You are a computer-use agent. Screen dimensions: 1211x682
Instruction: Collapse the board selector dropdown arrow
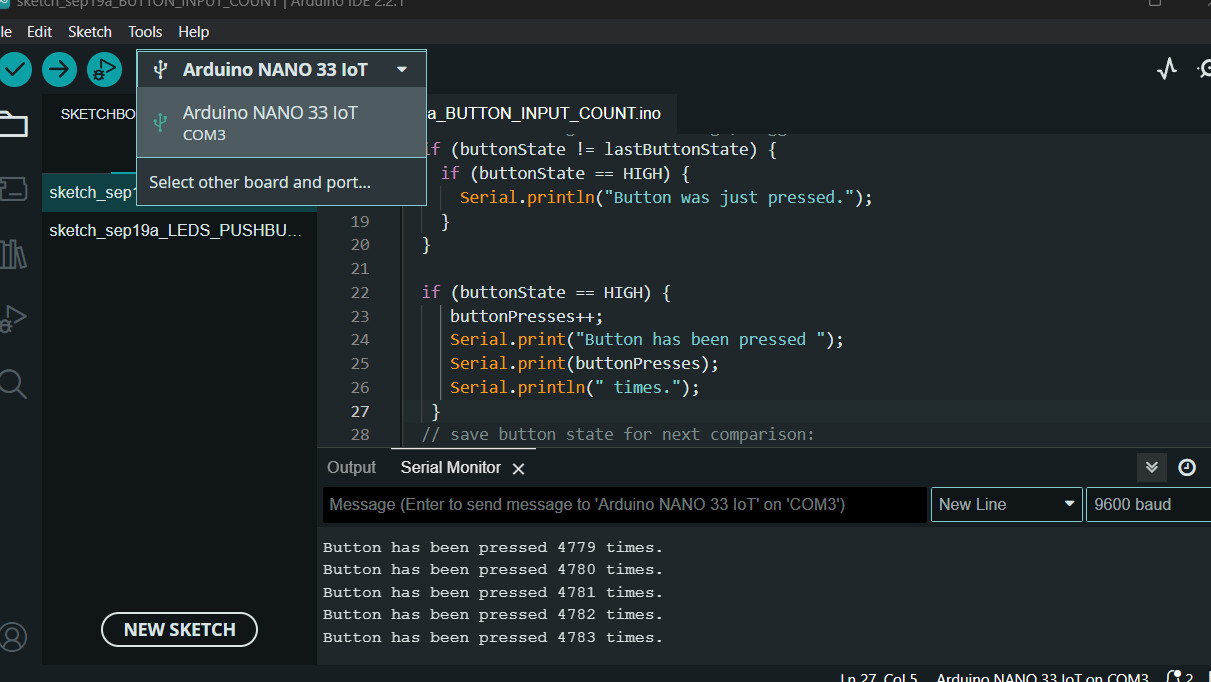click(402, 70)
